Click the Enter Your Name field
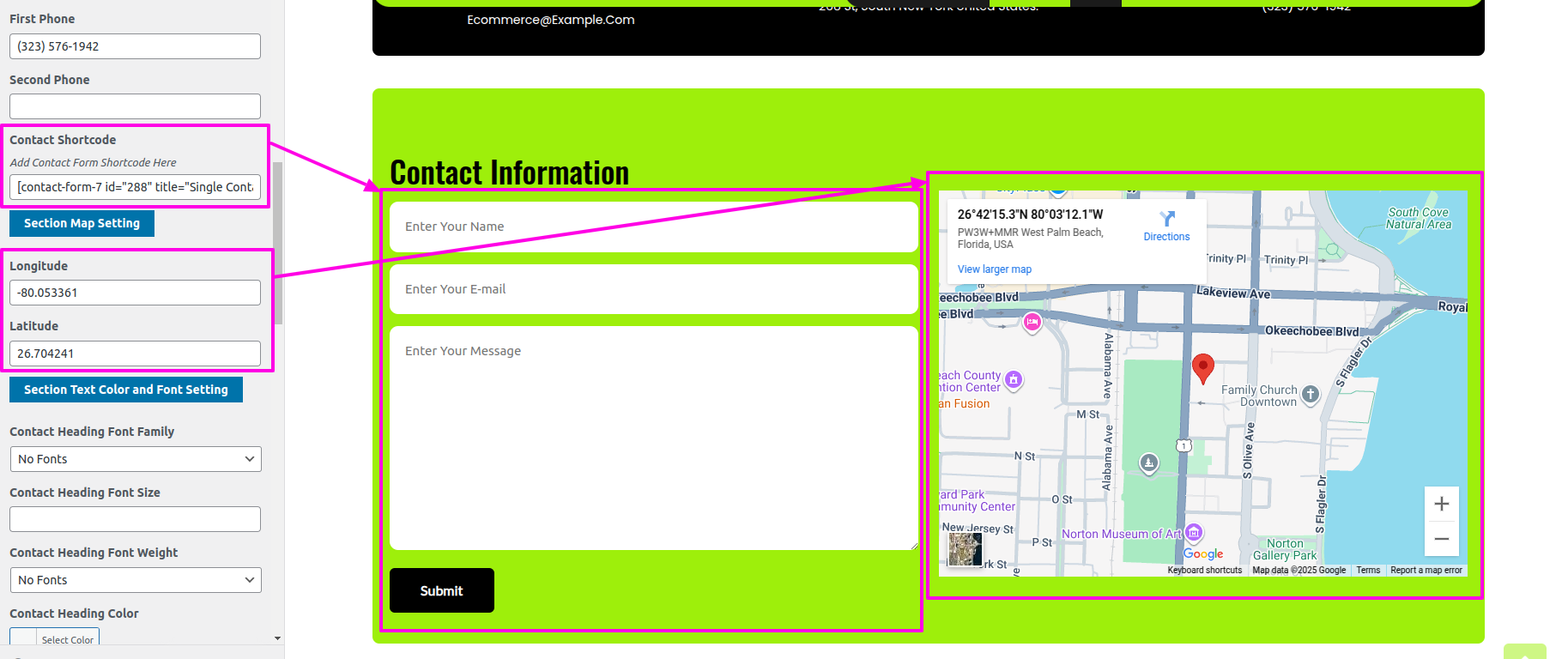Image resolution: width=1568 pixels, height=659 pixels. click(x=653, y=227)
